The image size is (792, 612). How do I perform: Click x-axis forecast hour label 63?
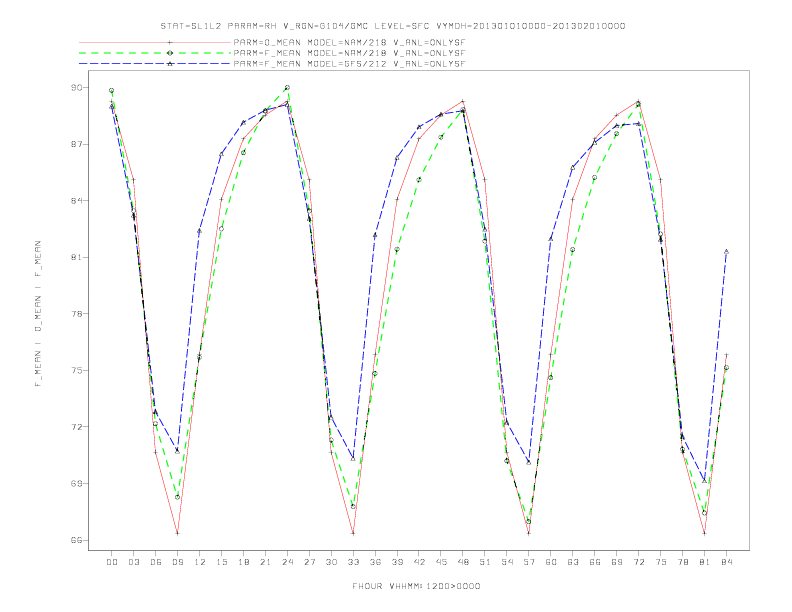coord(573,562)
